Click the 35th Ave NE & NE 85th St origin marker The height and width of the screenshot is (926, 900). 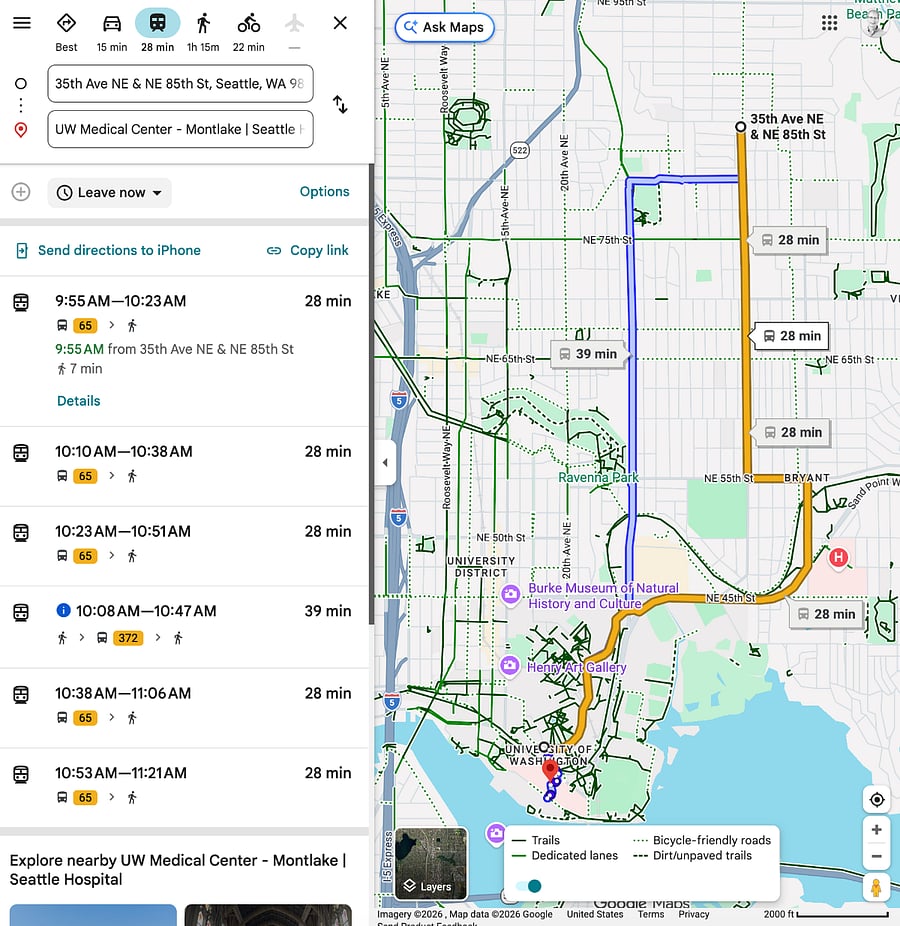741,126
